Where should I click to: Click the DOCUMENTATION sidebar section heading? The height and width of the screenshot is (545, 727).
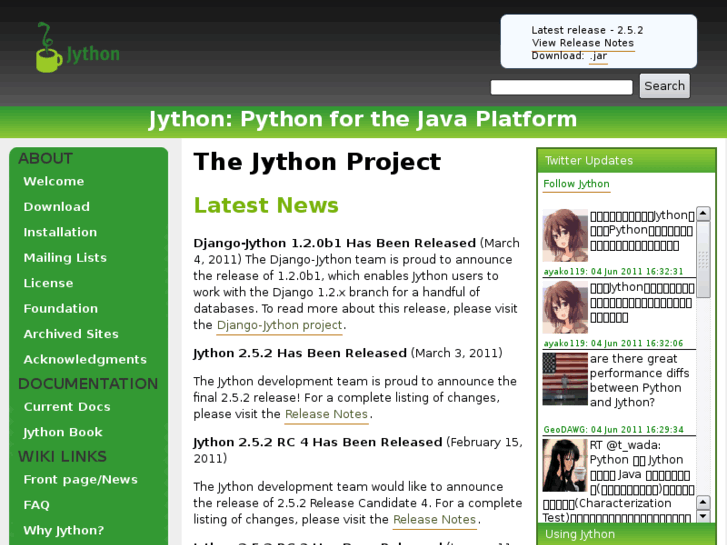coord(88,384)
